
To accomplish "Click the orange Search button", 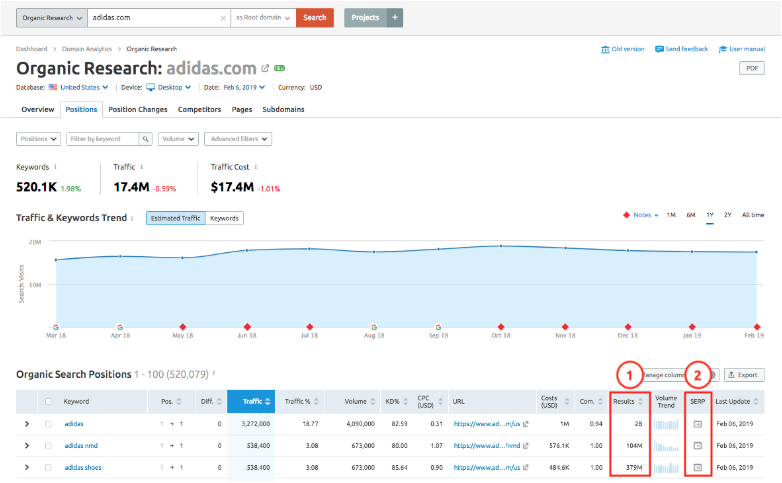I will point(315,17).
